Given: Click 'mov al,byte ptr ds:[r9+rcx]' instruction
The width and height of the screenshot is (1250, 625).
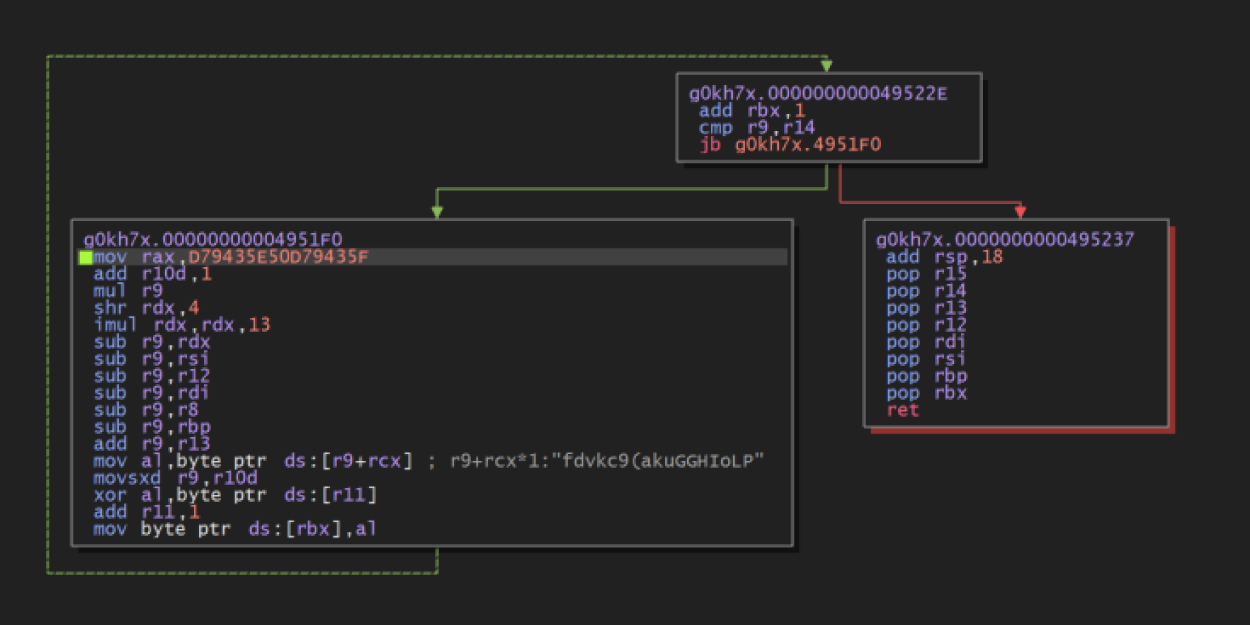Looking at the screenshot, I should click(253, 461).
